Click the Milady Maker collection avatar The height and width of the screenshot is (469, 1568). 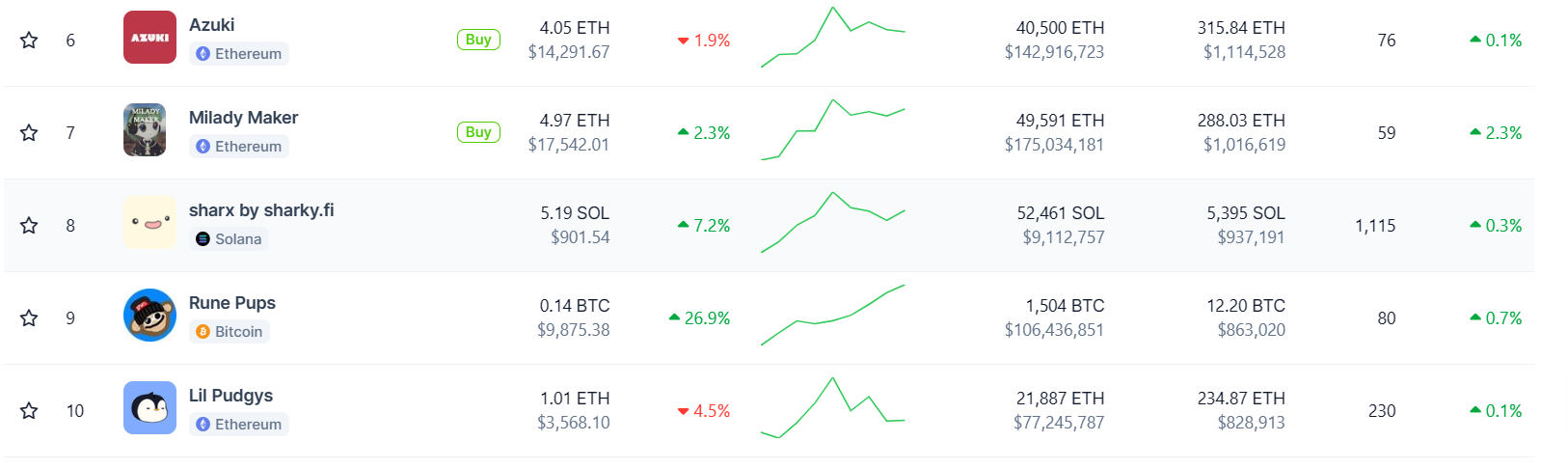click(x=145, y=130)
